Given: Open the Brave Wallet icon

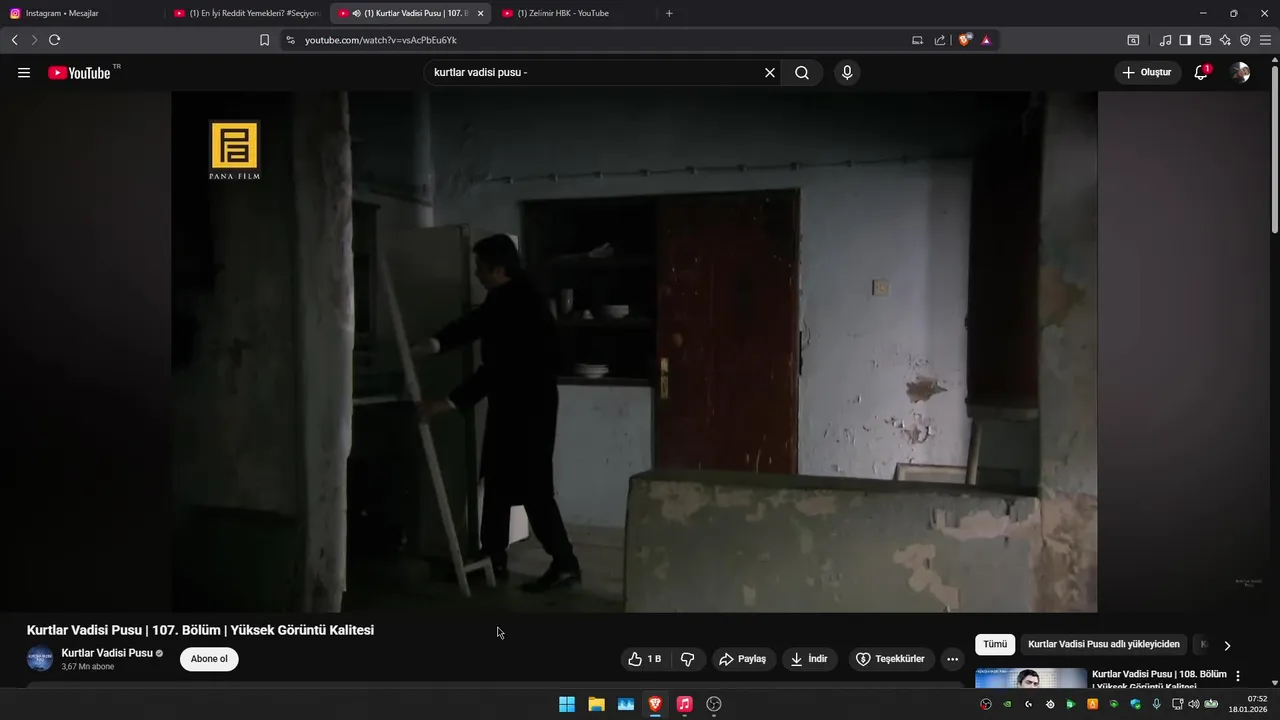Looking at the screenshot, I should click(1205, 40).
